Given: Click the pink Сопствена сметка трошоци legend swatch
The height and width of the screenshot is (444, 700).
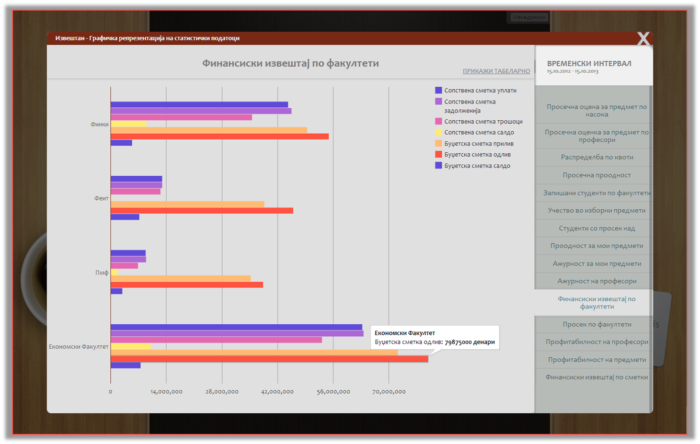Looking at the screenshot, I should point(438,121).
